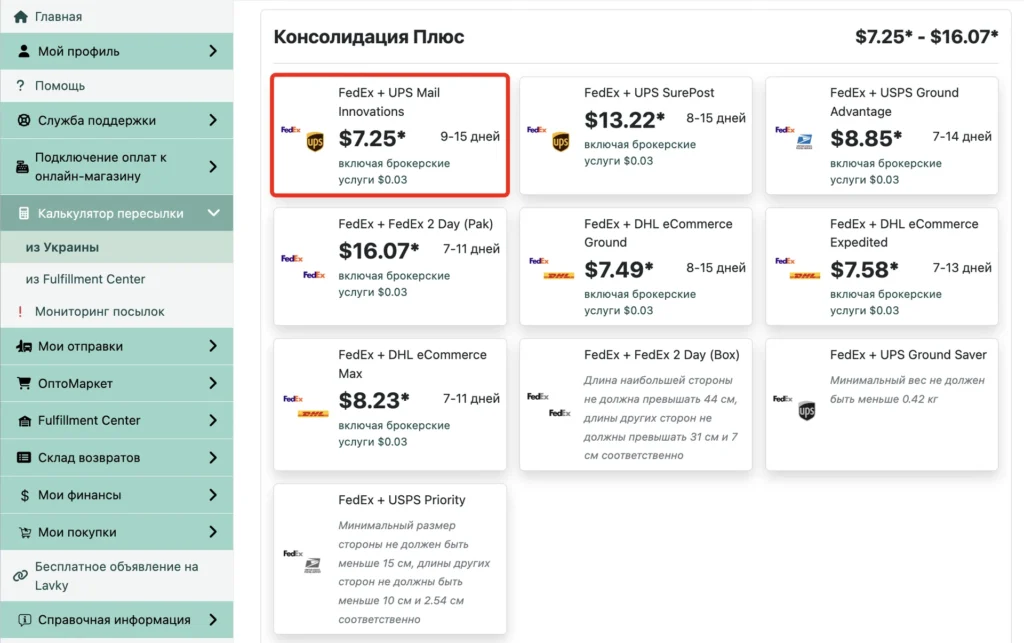
Task: Collapse Калькулятор пересылки with its down chevron
Action: click(214, 213)
